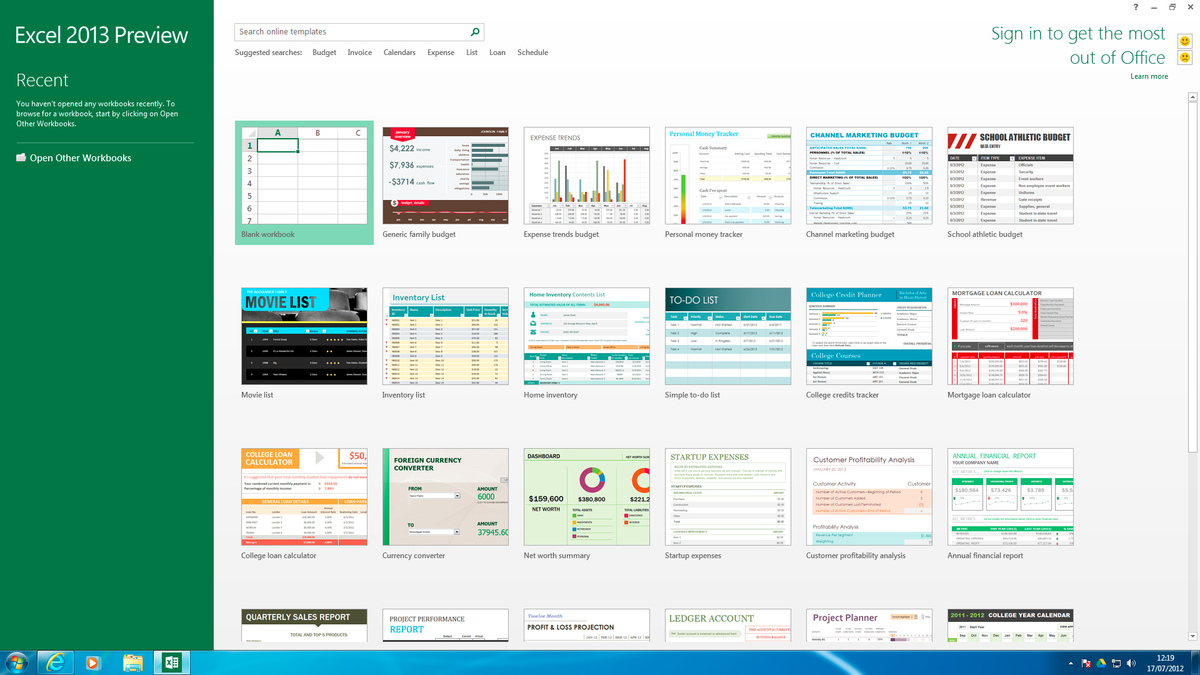Select the Calendars suggested search

click(x=400, y=52)
